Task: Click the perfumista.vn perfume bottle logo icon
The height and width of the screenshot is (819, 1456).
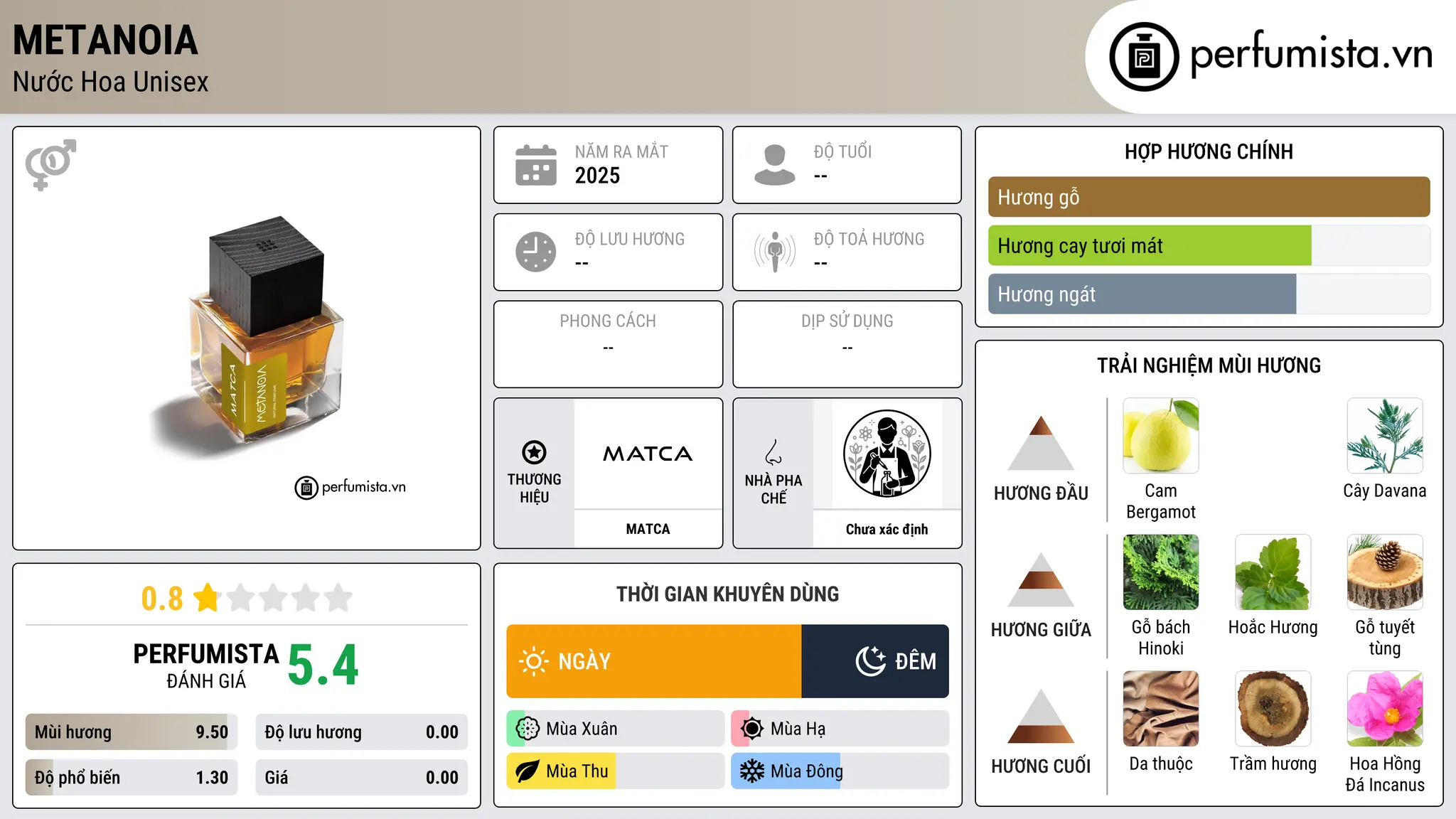Action: click(1144, 57)
